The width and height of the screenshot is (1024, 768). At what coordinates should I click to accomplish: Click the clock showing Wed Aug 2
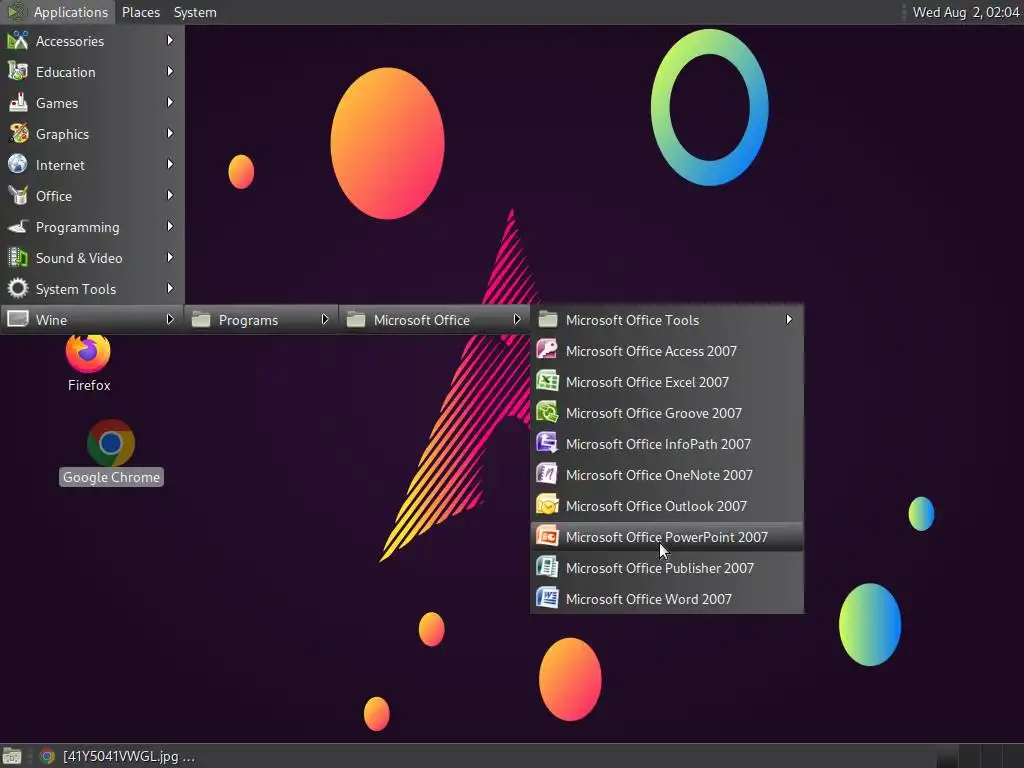(965, 12)
